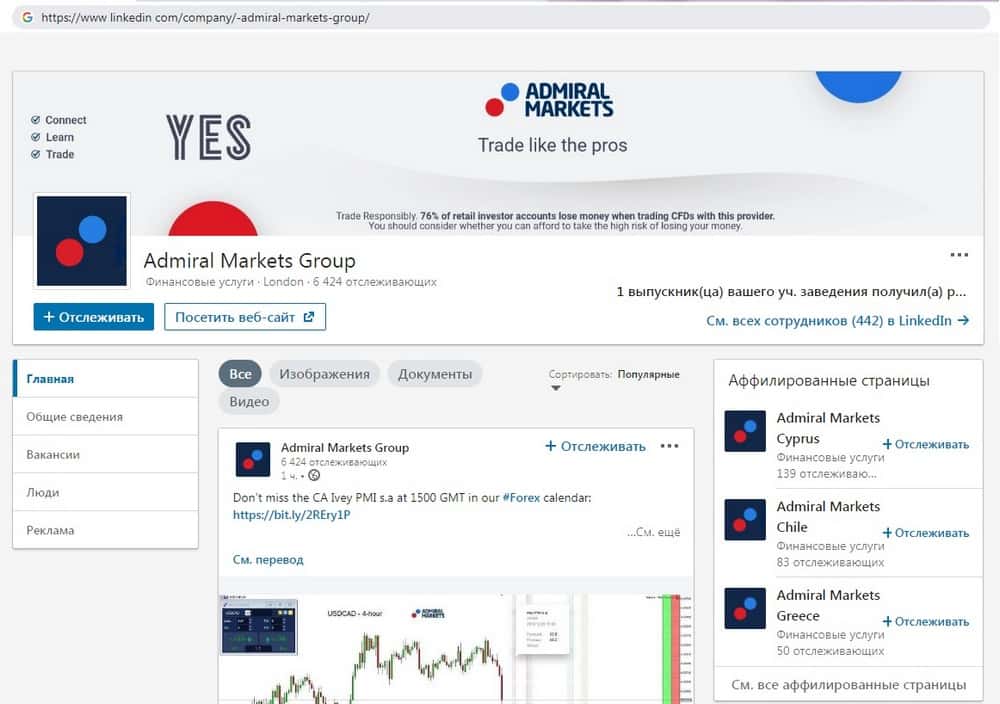Viewport: 1000px width, 704px height.
Task: Follow Admiral Markets Group from the post
Action: click(595, 446)
